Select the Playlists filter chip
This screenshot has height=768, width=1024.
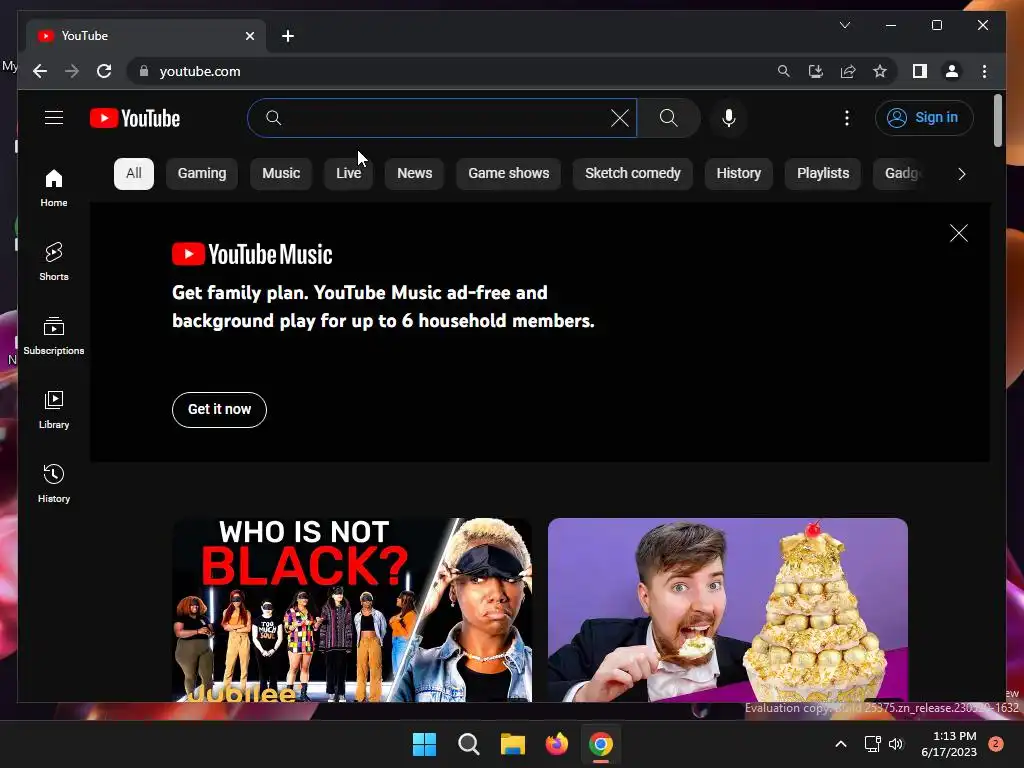pos(823,174)
